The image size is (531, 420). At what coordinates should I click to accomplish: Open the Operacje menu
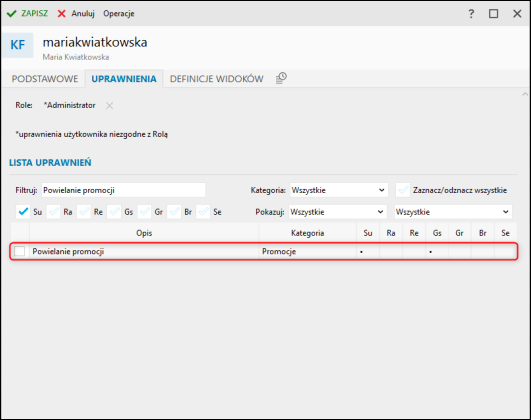coord(119,14)
